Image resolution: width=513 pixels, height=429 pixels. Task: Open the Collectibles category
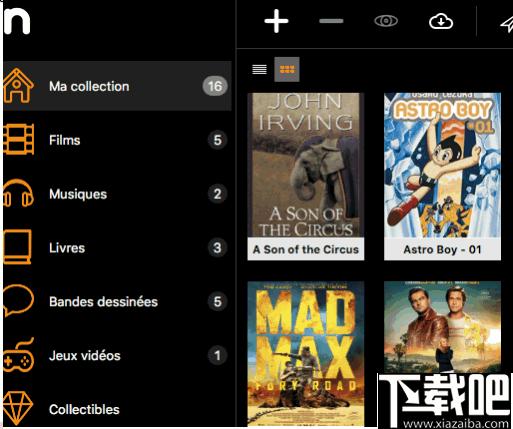coord(117,409)
